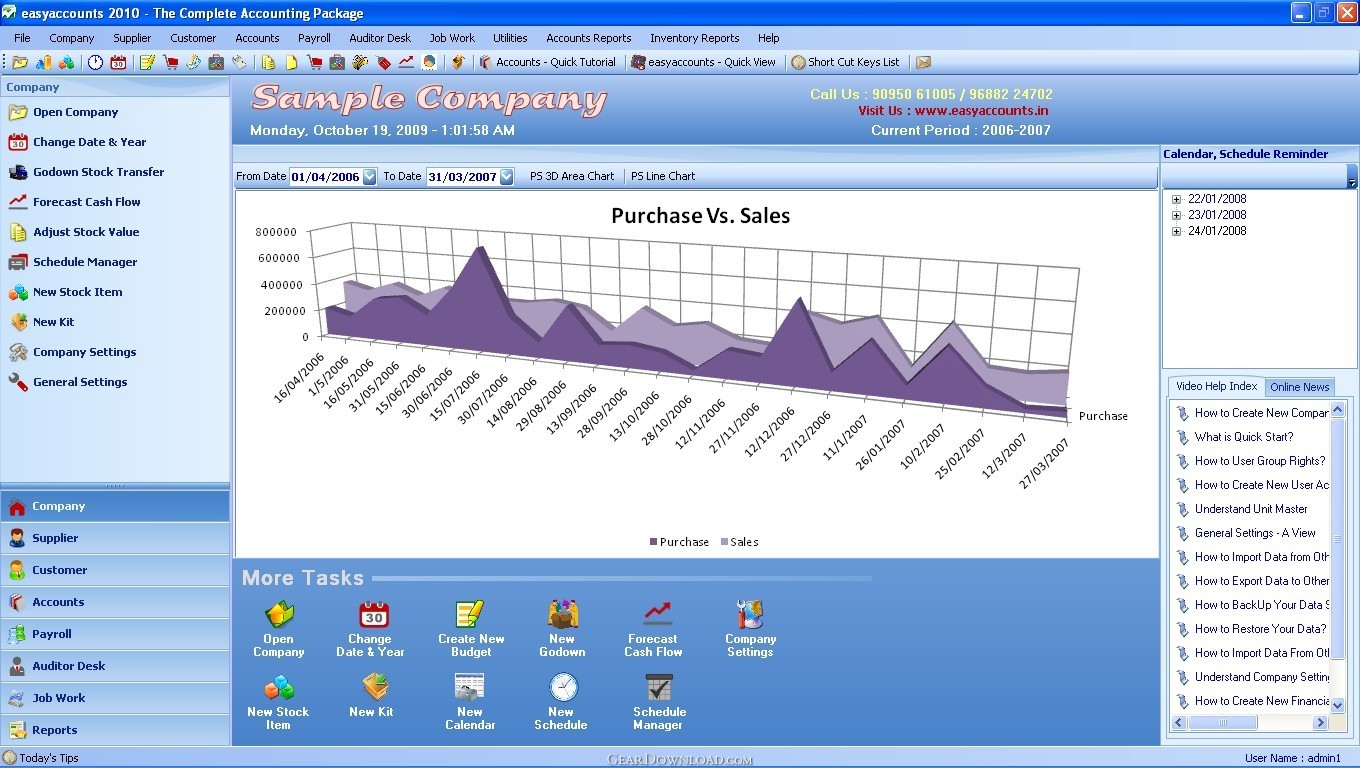Open the From Date dropdown arrow

tap(369, 177)
